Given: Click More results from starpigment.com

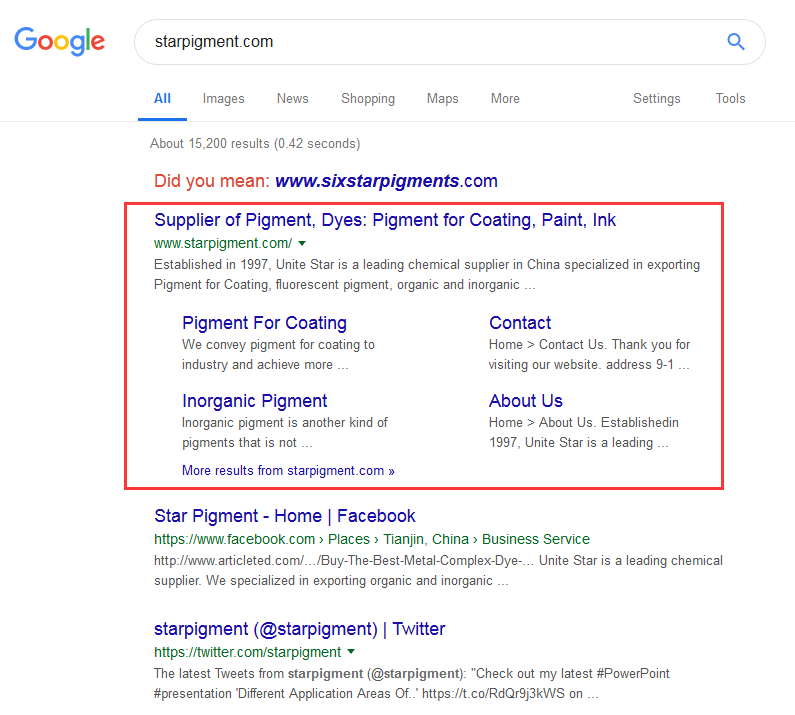Looking at the screenshot, I should pyautogui.click(x=288, y=471).
